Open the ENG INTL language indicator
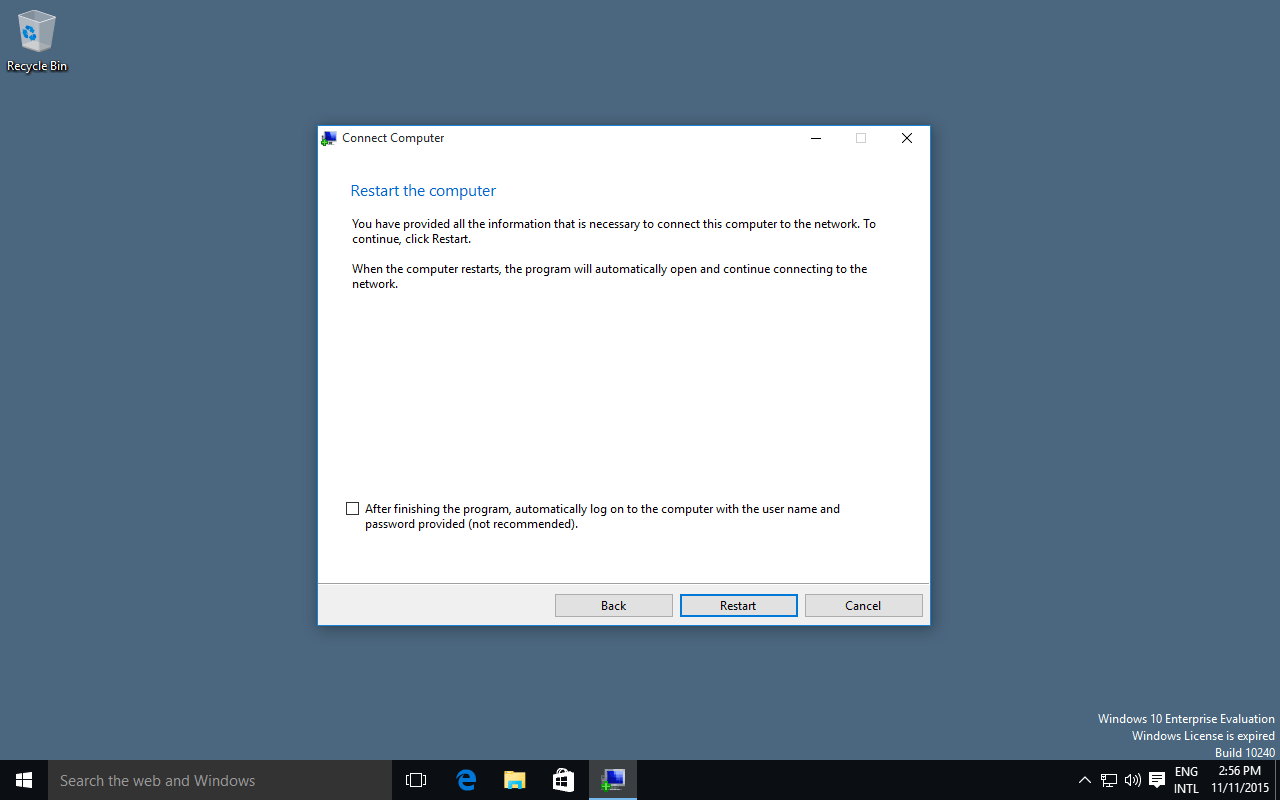The image size is (1280, 800). pos(1186,780)
